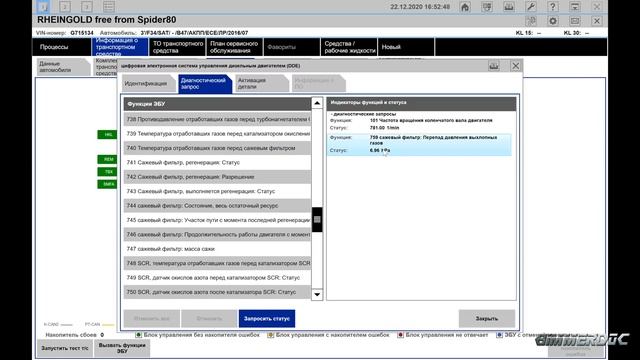
Task: Open План сервисного обслуживания menu
Action: 234,47
